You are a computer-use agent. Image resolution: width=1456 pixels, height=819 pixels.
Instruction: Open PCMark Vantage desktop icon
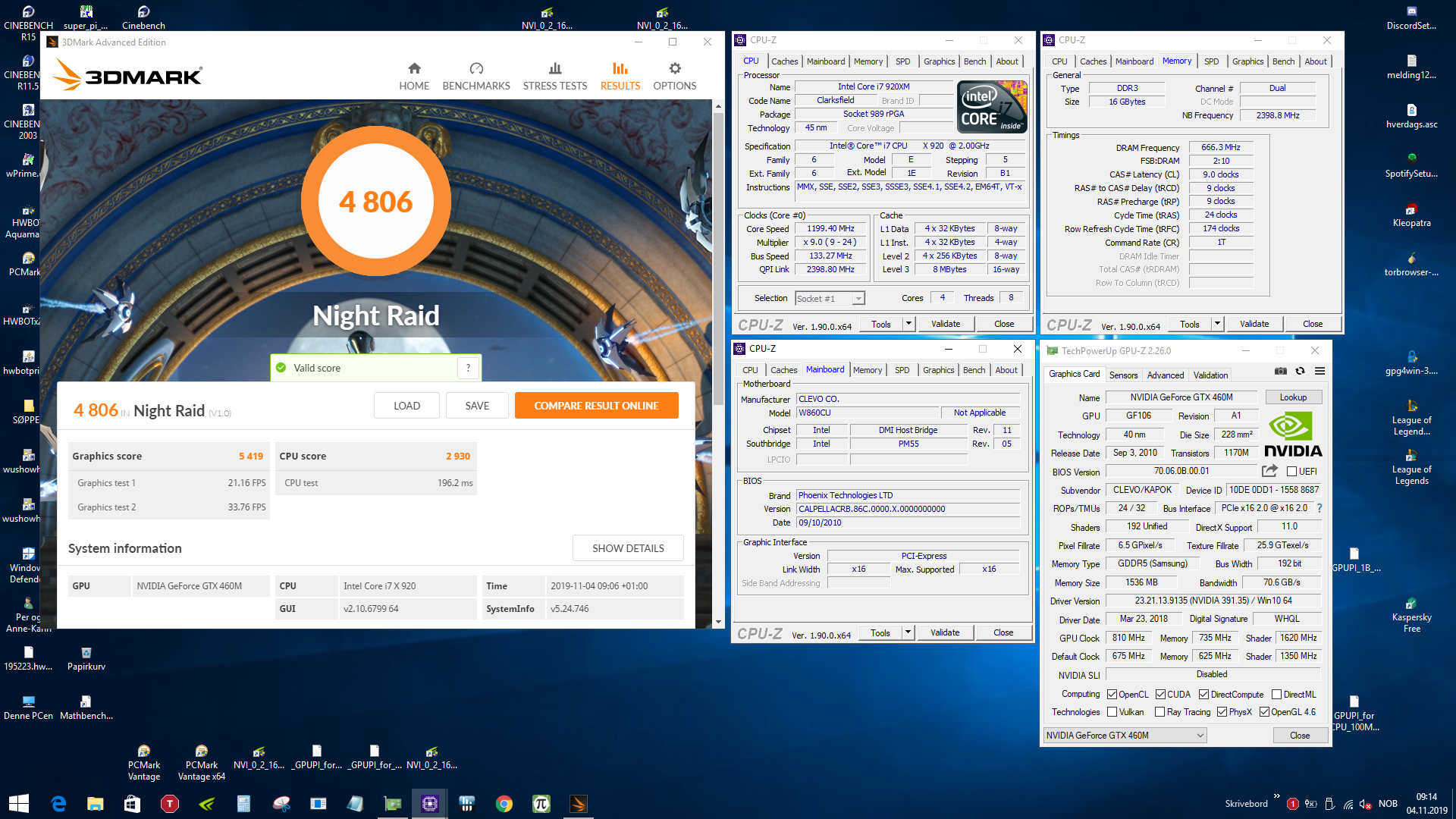click(144, 763)
